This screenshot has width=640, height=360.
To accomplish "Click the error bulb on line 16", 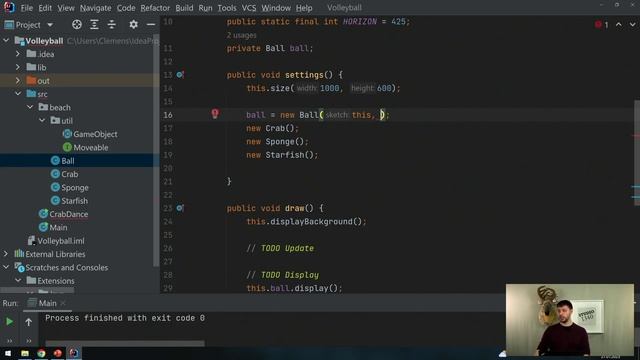I will coord(215,113).
